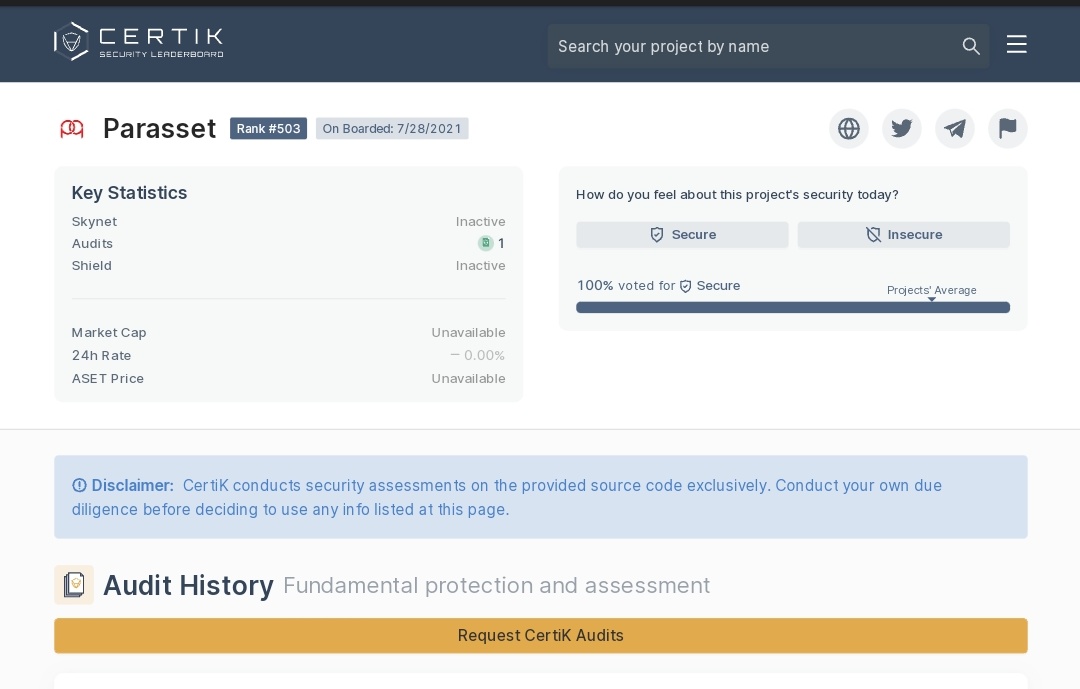Click the Audit History heading
1080x689 pixels.
click(x=188, y=585)
